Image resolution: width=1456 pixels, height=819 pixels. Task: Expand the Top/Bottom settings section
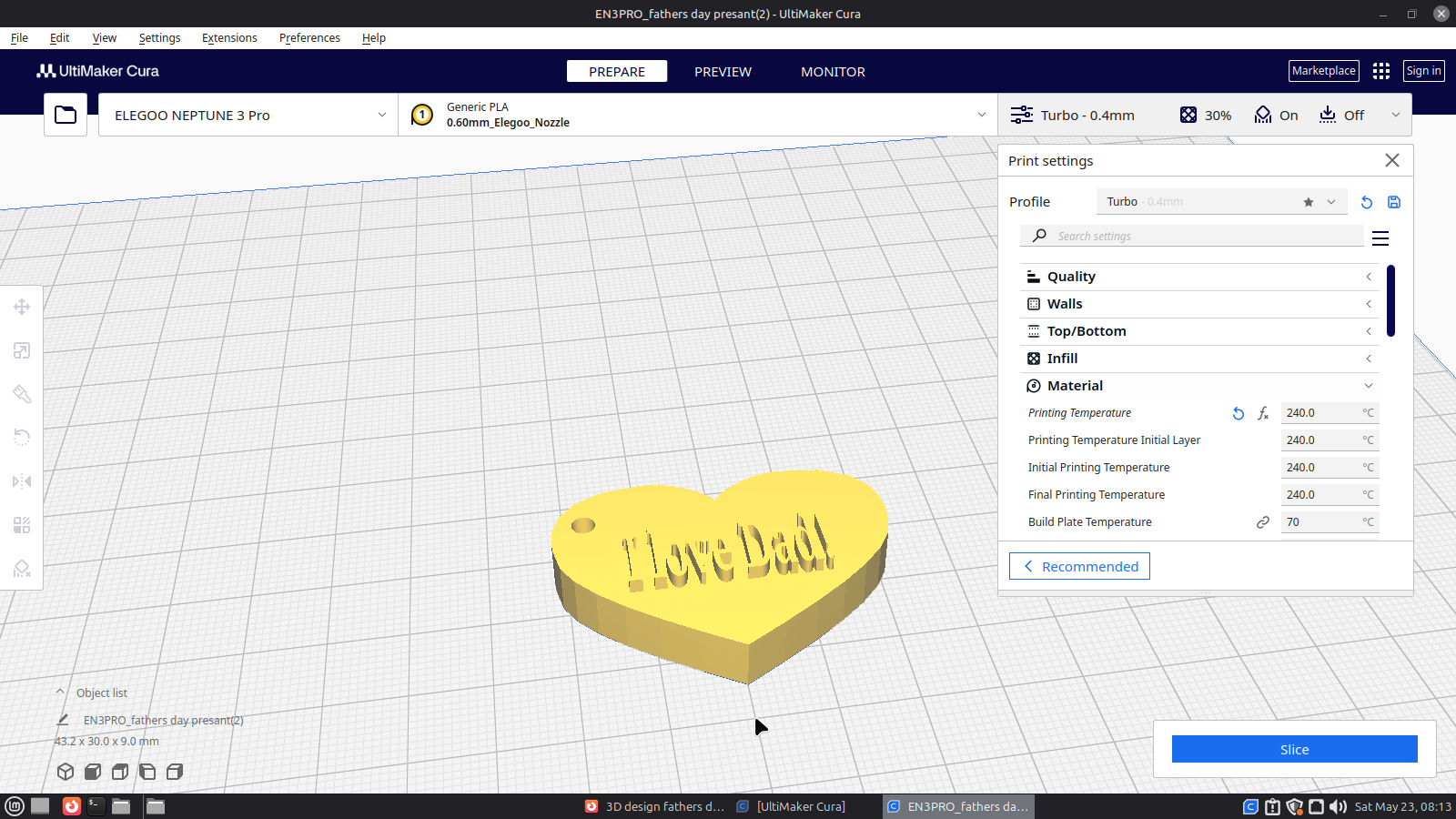(1198, 331)
